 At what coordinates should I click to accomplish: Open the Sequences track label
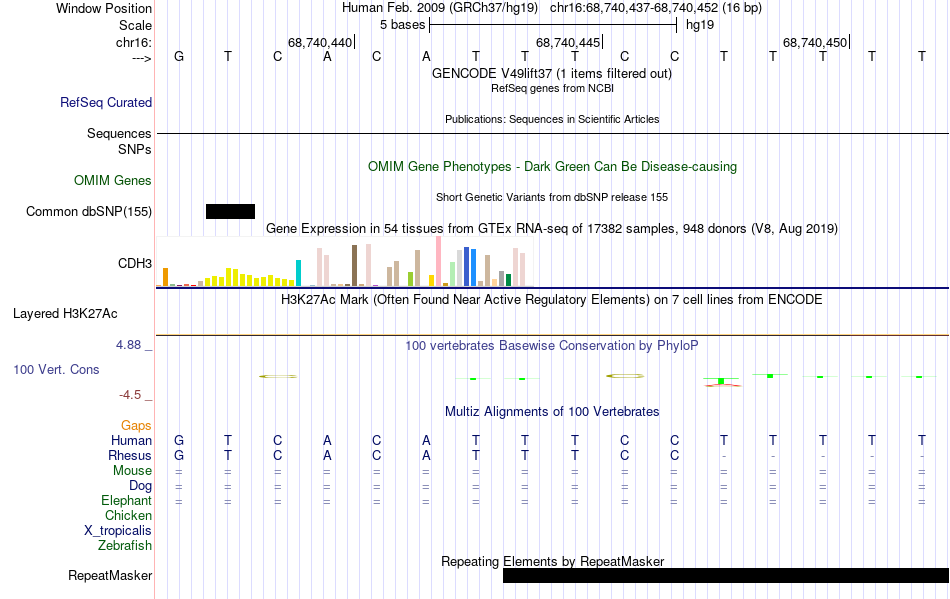coord(119,133)
